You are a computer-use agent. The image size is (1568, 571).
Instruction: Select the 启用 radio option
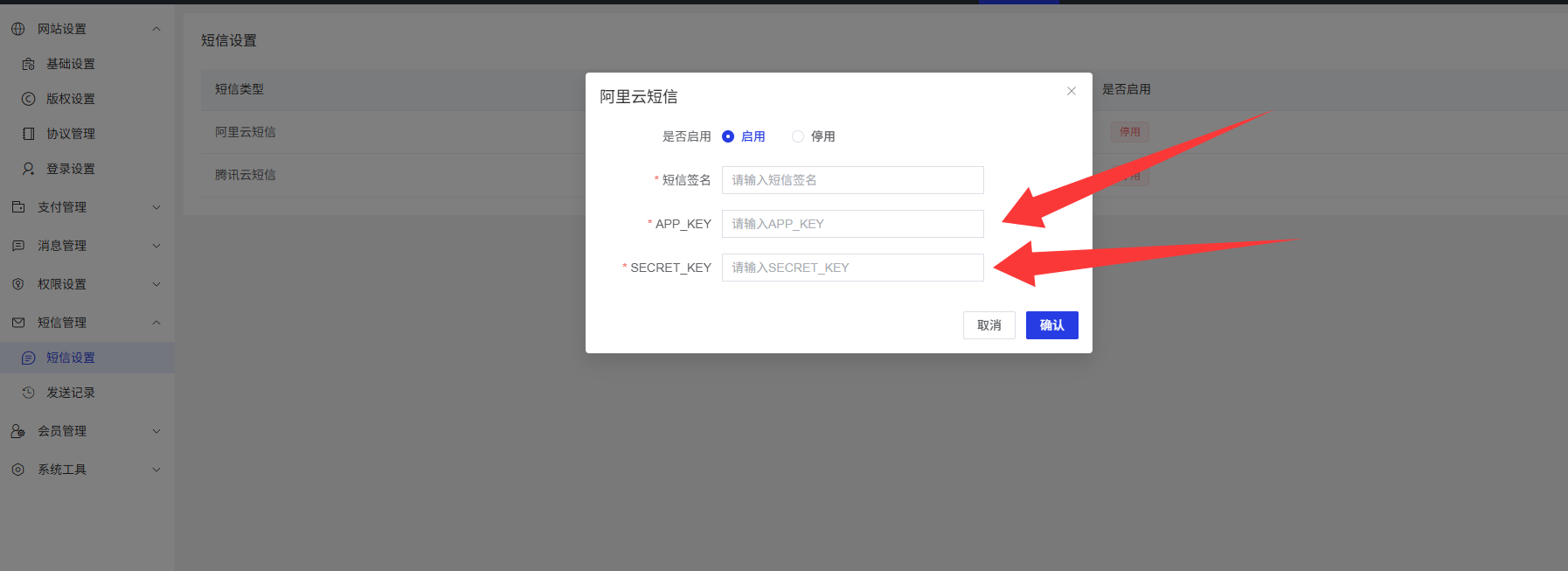click(x=744, y=136)
